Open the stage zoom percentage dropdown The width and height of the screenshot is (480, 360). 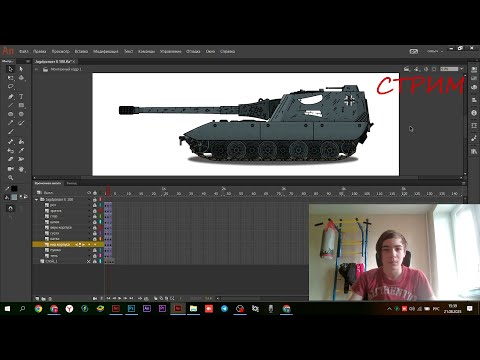point(462,69)
